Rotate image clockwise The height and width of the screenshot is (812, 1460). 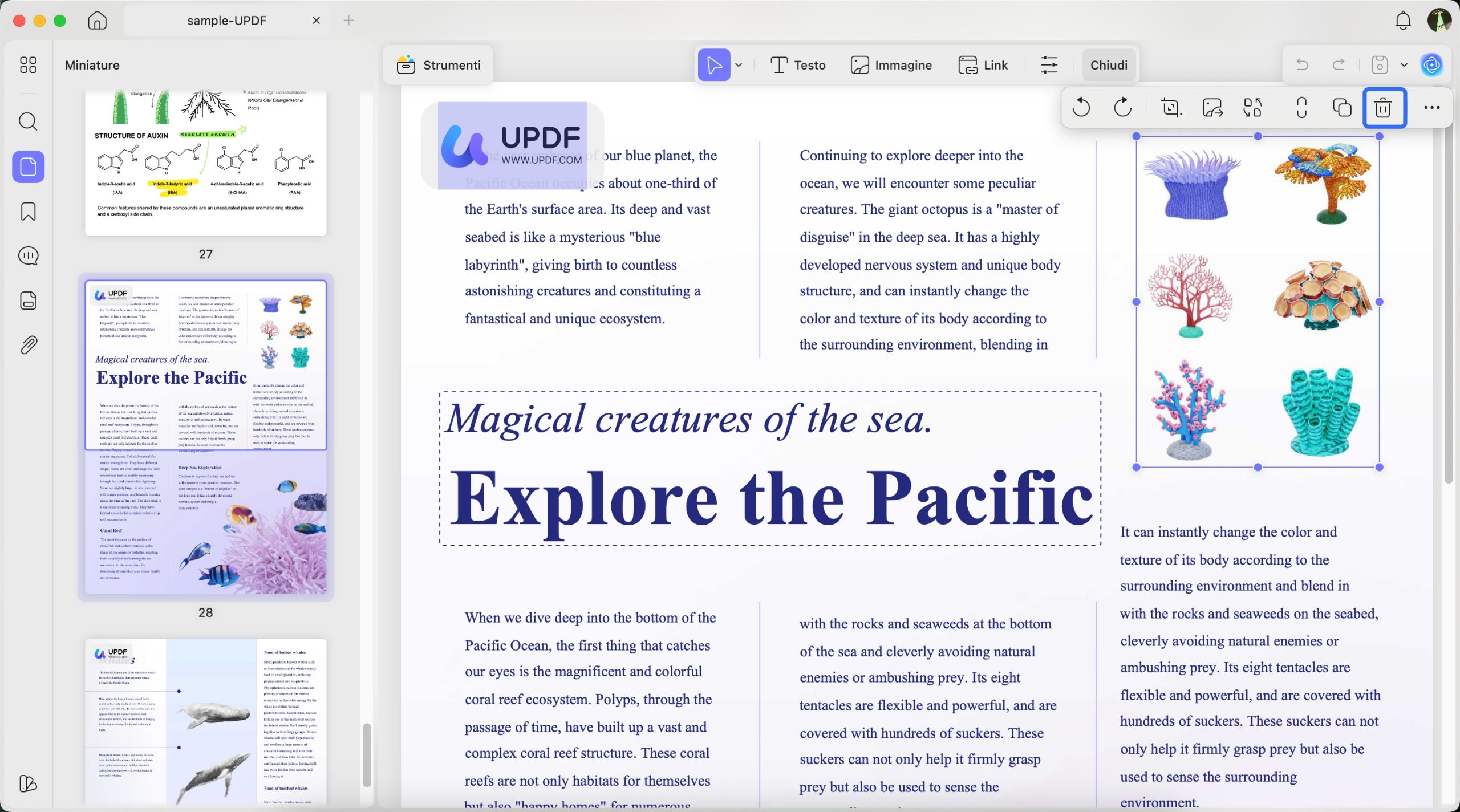point(1122,108)
